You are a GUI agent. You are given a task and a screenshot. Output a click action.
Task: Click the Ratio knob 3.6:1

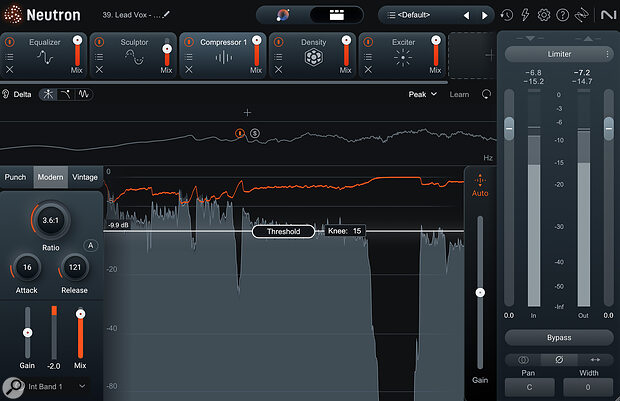[51, 221]
